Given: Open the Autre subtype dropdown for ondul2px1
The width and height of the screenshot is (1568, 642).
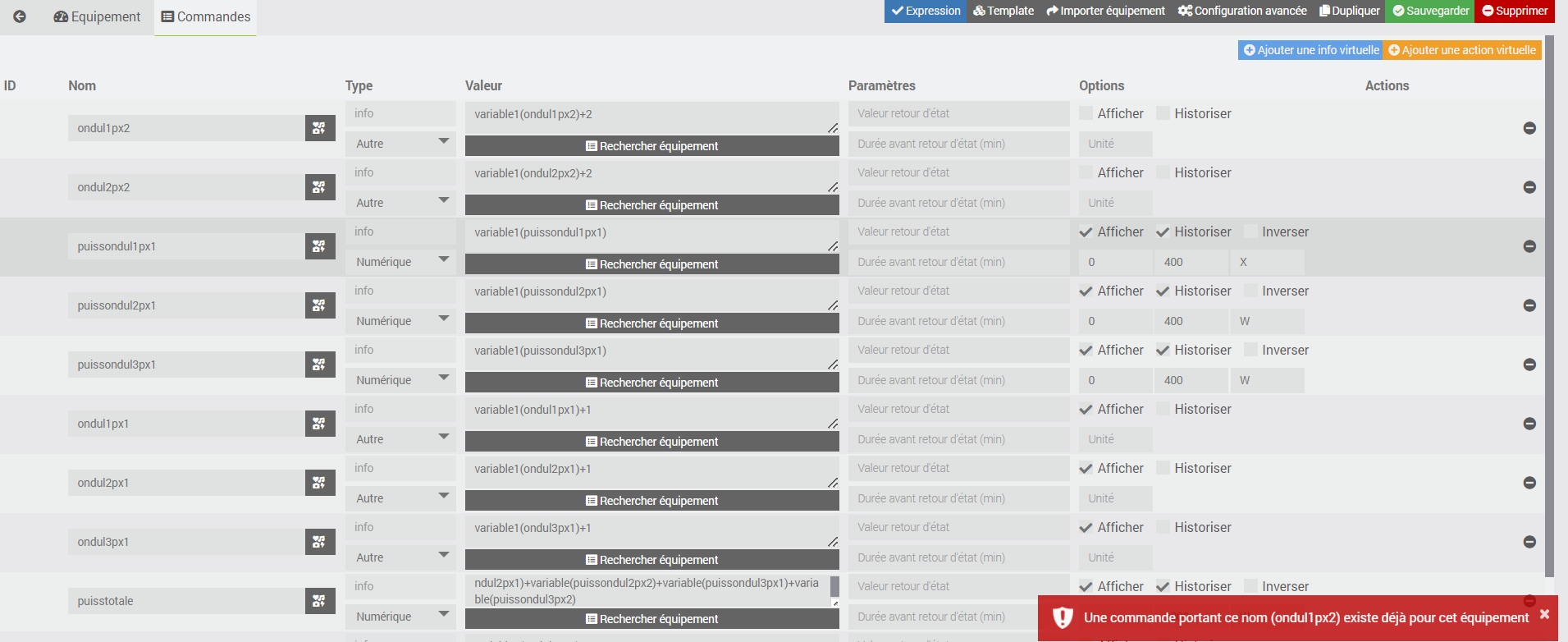Looking at the screenshot, I should pos(400,498).
